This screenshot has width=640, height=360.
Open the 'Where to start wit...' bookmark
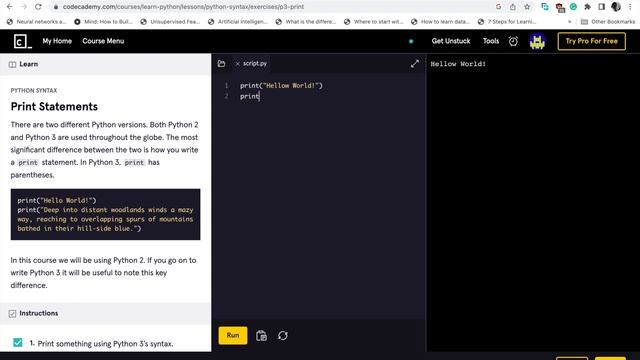(374, 22)
